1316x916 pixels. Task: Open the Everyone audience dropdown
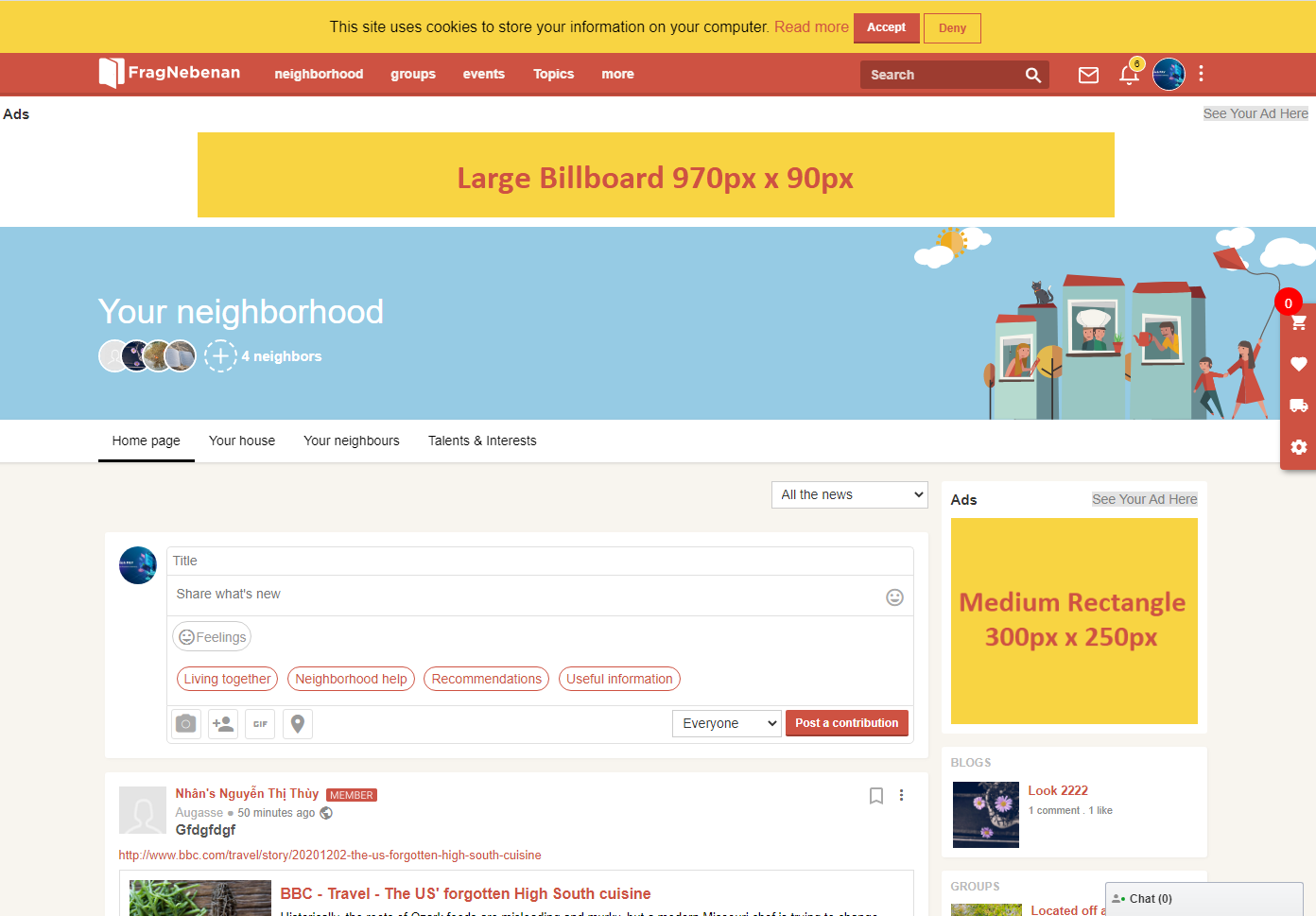pyautogui.click(x=726, y=723)
